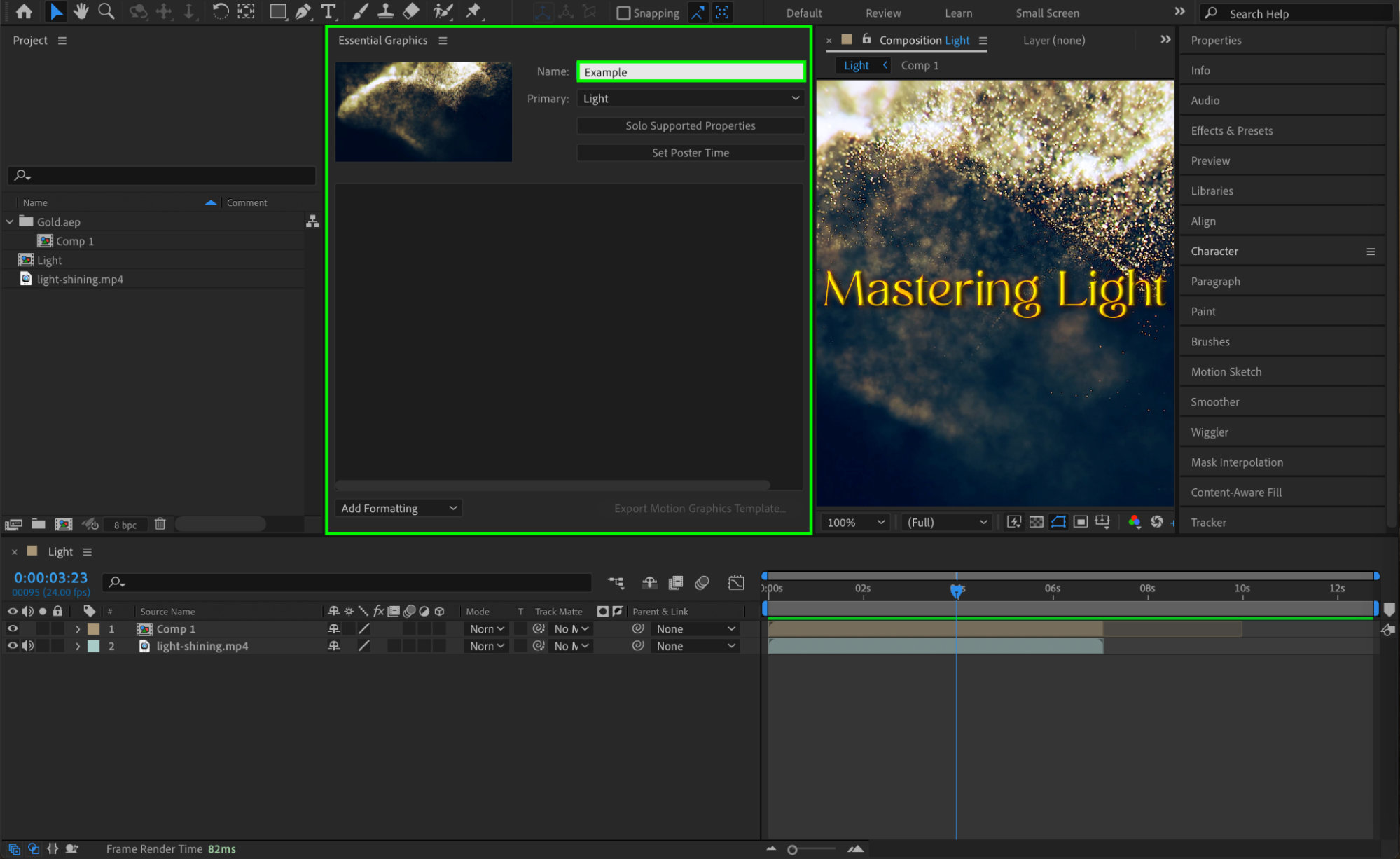Click the Set Poster Time button
This screenshot has height=859, width=1400.
pos(690,153)
